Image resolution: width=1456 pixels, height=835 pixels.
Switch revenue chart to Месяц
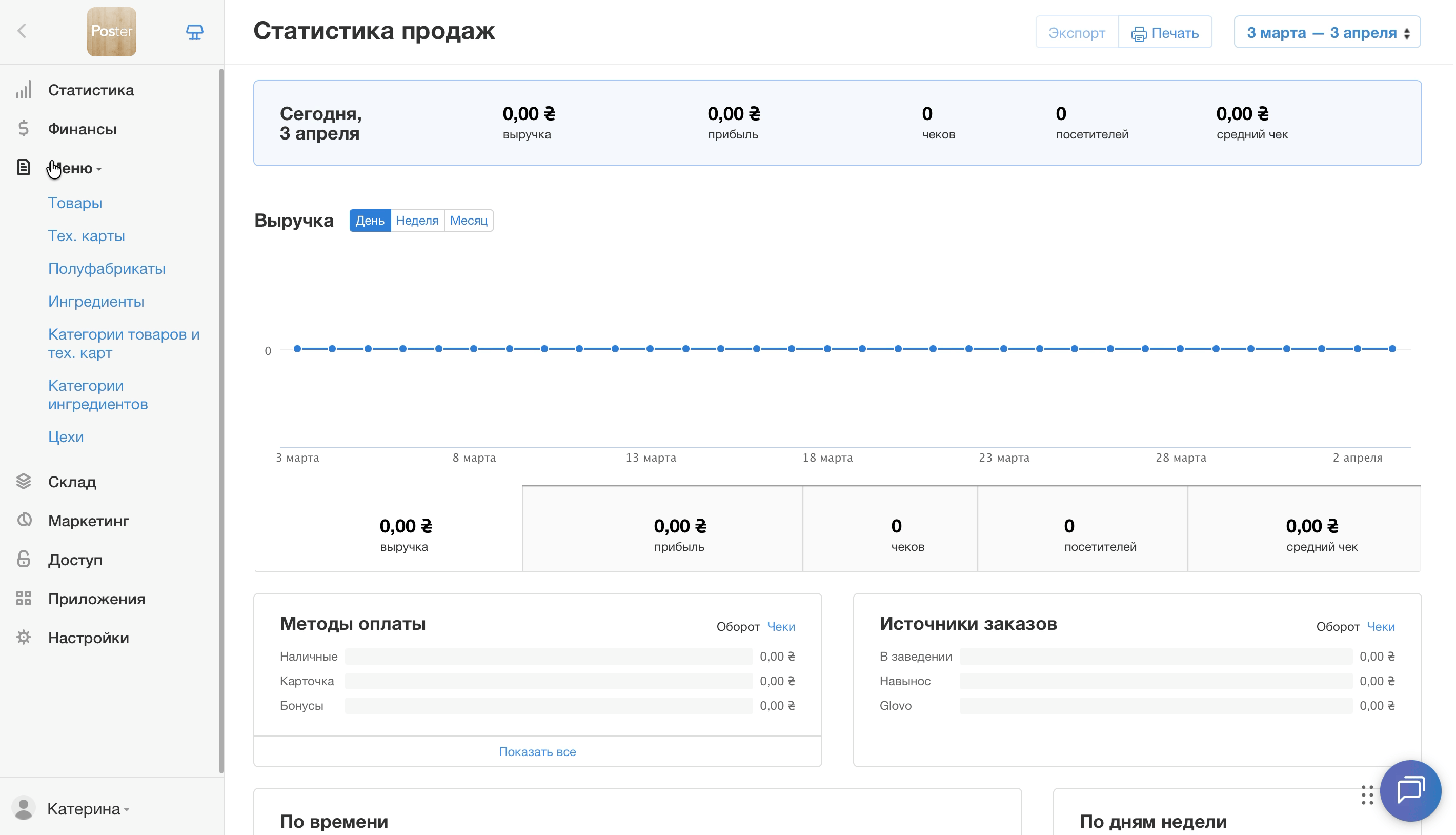(468, 221)
